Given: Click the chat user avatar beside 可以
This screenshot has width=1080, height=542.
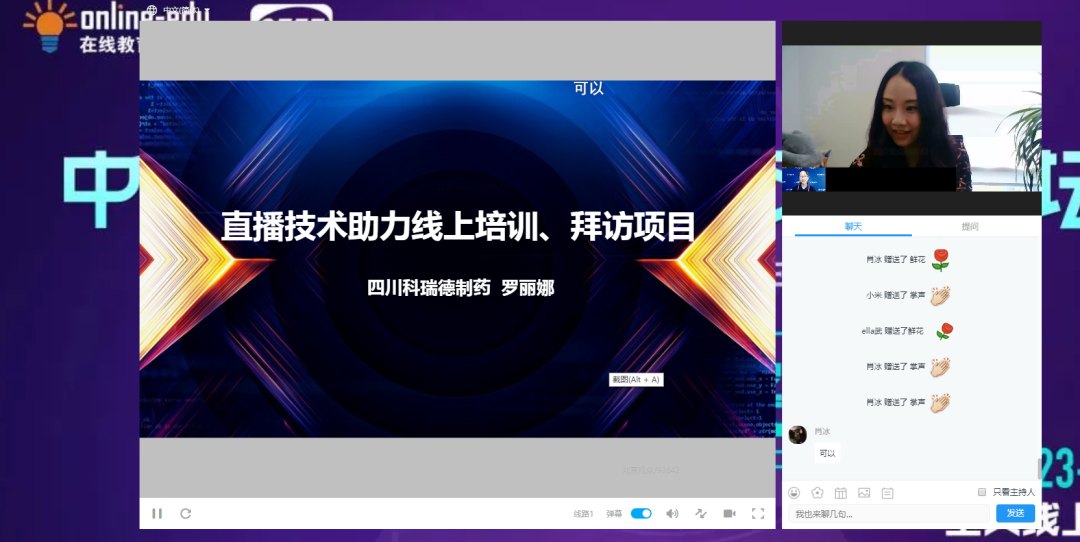Looking at the screenshot, I should [x=798, y=435].
